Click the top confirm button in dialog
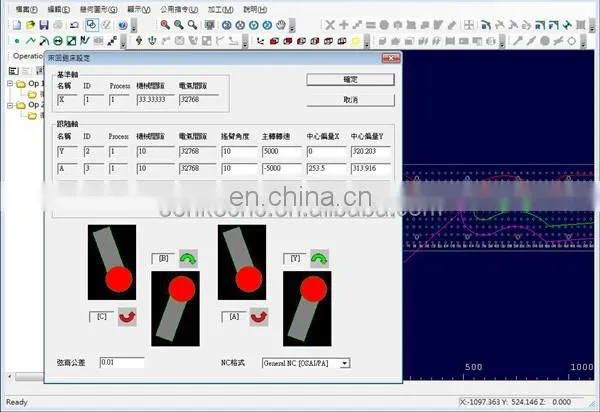The width and height of the screenshot is (600, 412). [x=350, y=80]
